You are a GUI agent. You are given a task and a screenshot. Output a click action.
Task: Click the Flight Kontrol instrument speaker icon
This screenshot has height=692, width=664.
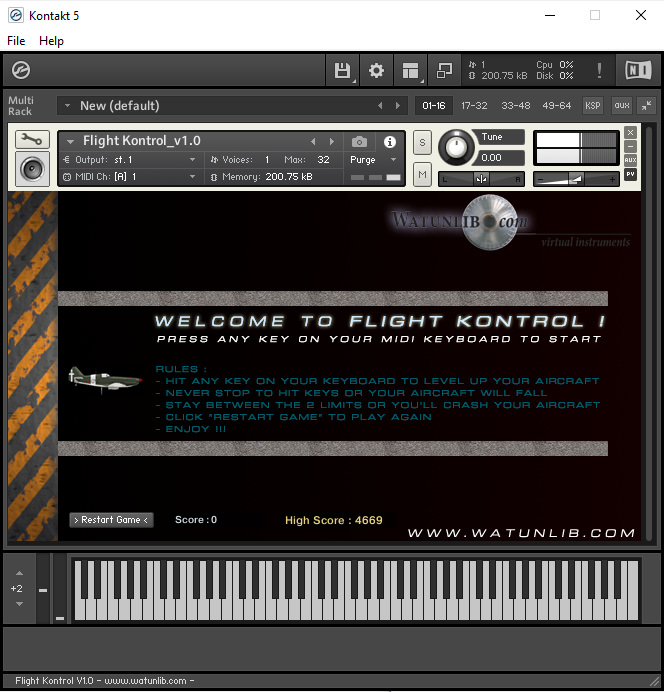[32, 169]
